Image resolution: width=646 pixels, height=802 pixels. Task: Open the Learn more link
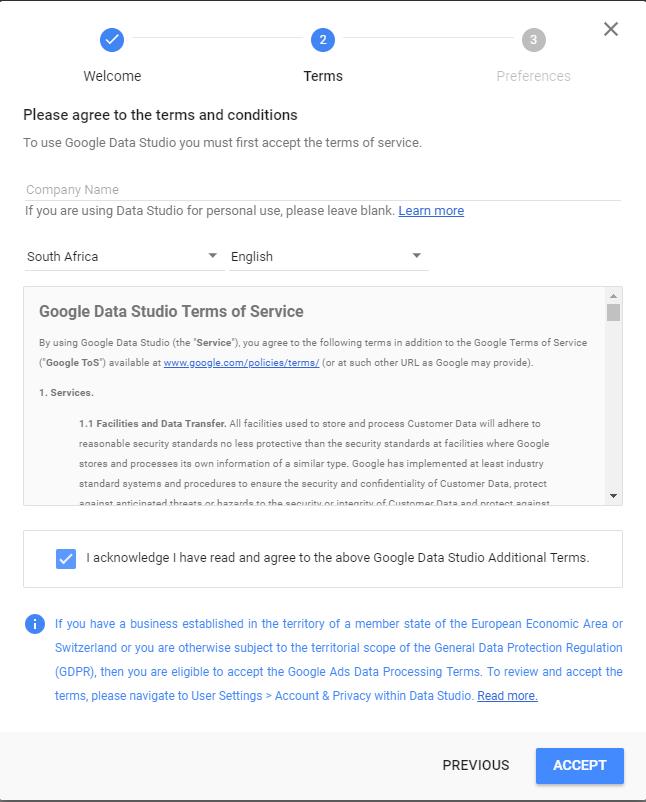(431, 211)
